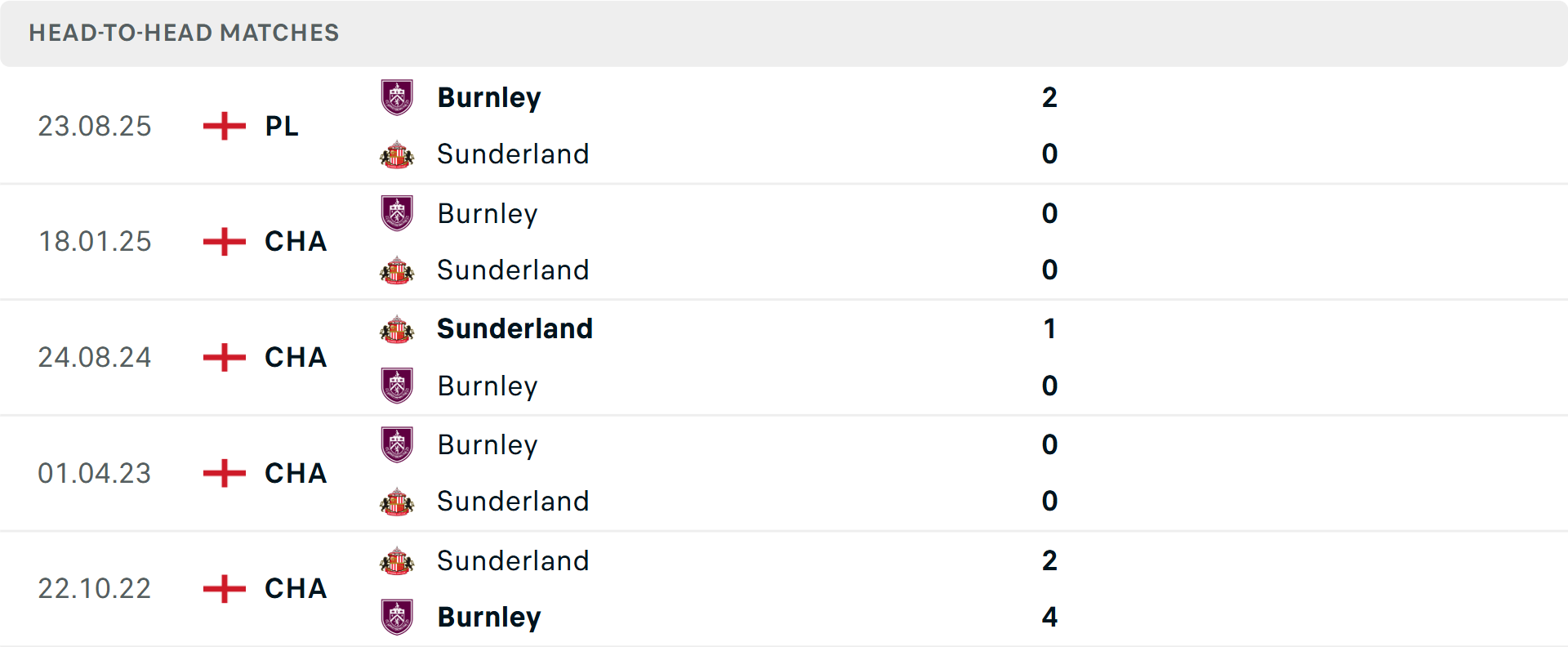
Task: Click Sunderland crest in 23.08.25 match
Action: (397, 154)
